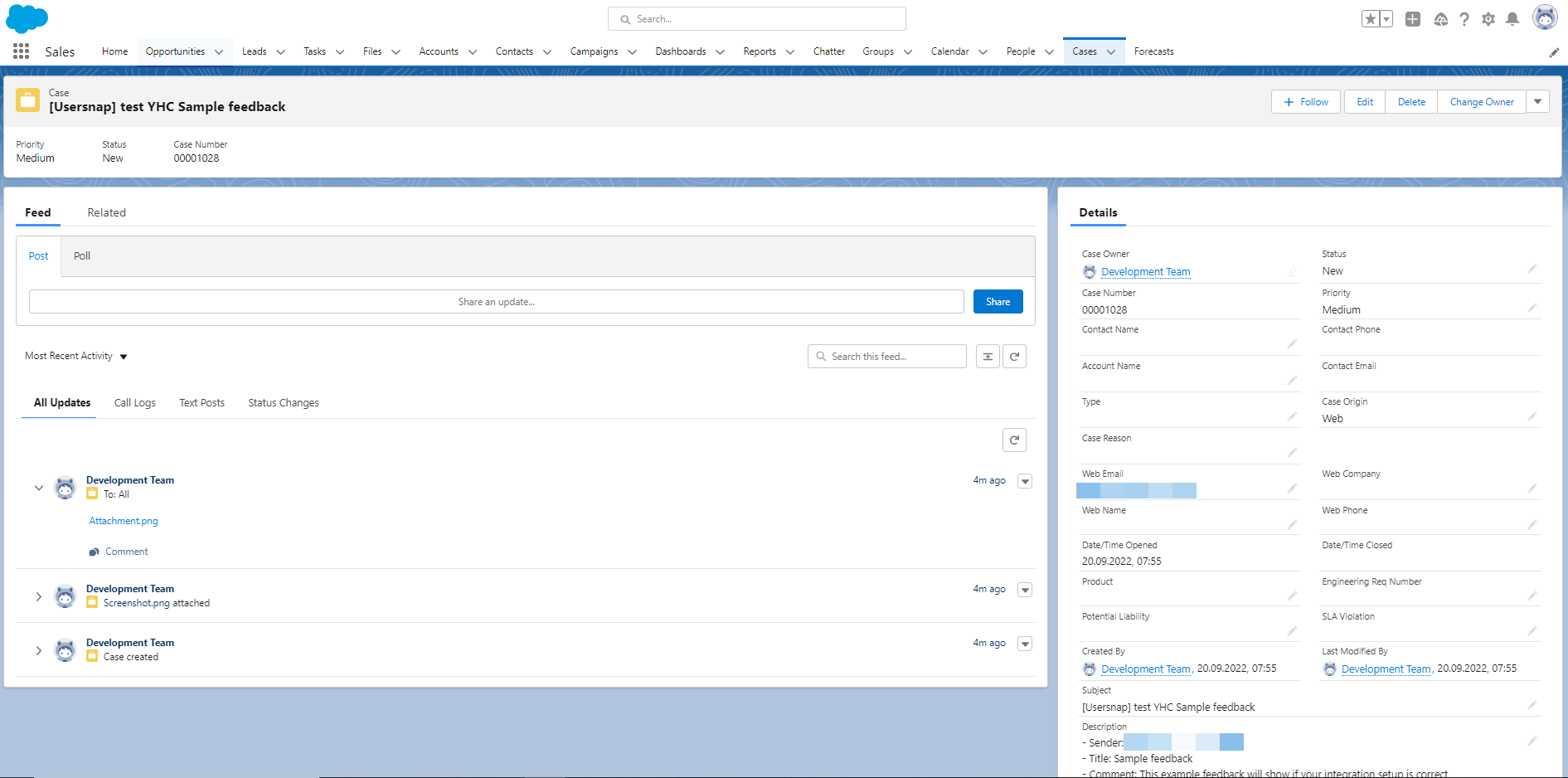Expand the Accounts navigation dropdown chevron
1568x778 pixels.
tap(473, 51)
